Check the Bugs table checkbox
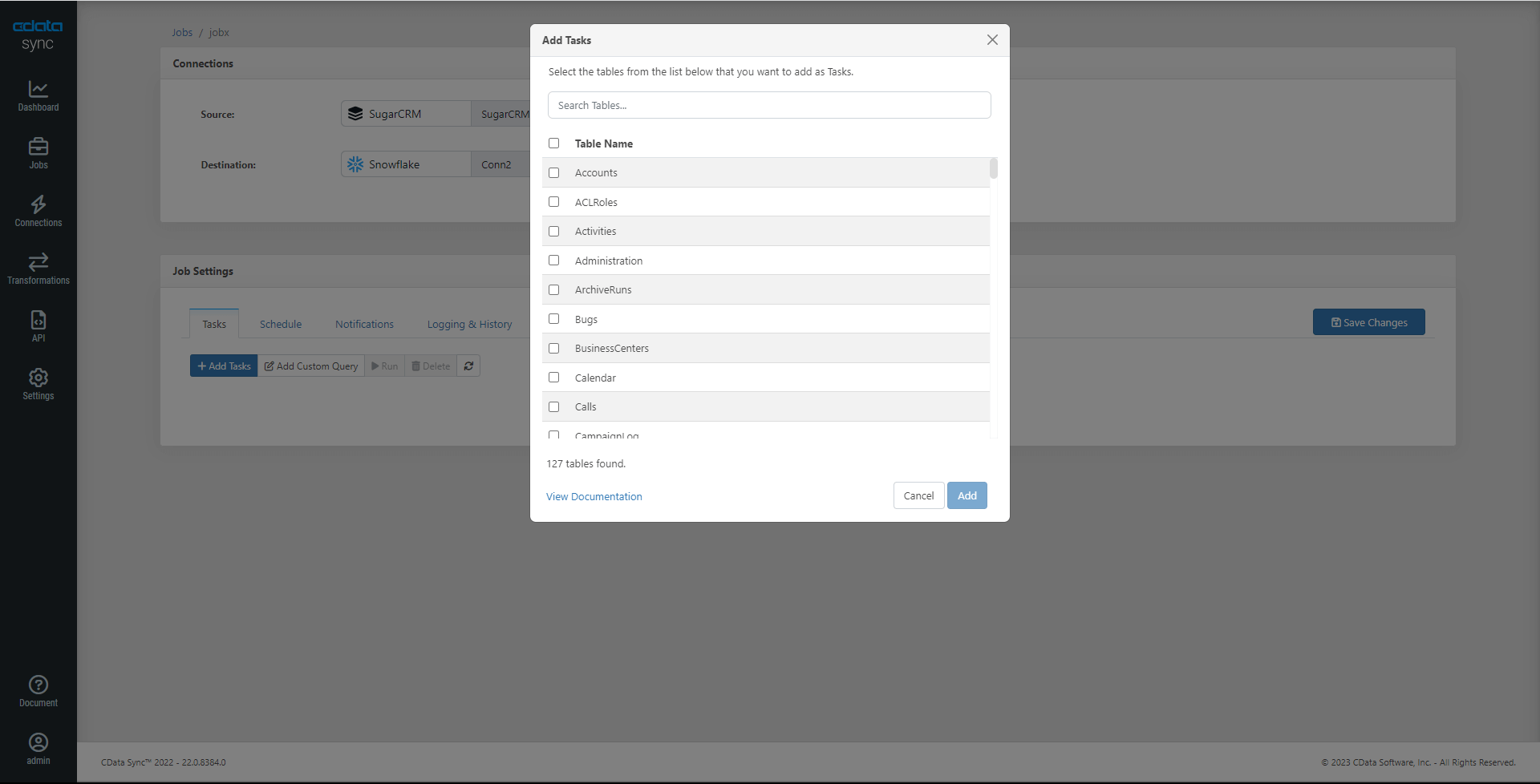 pyautogui.click(x=553, y=319)
